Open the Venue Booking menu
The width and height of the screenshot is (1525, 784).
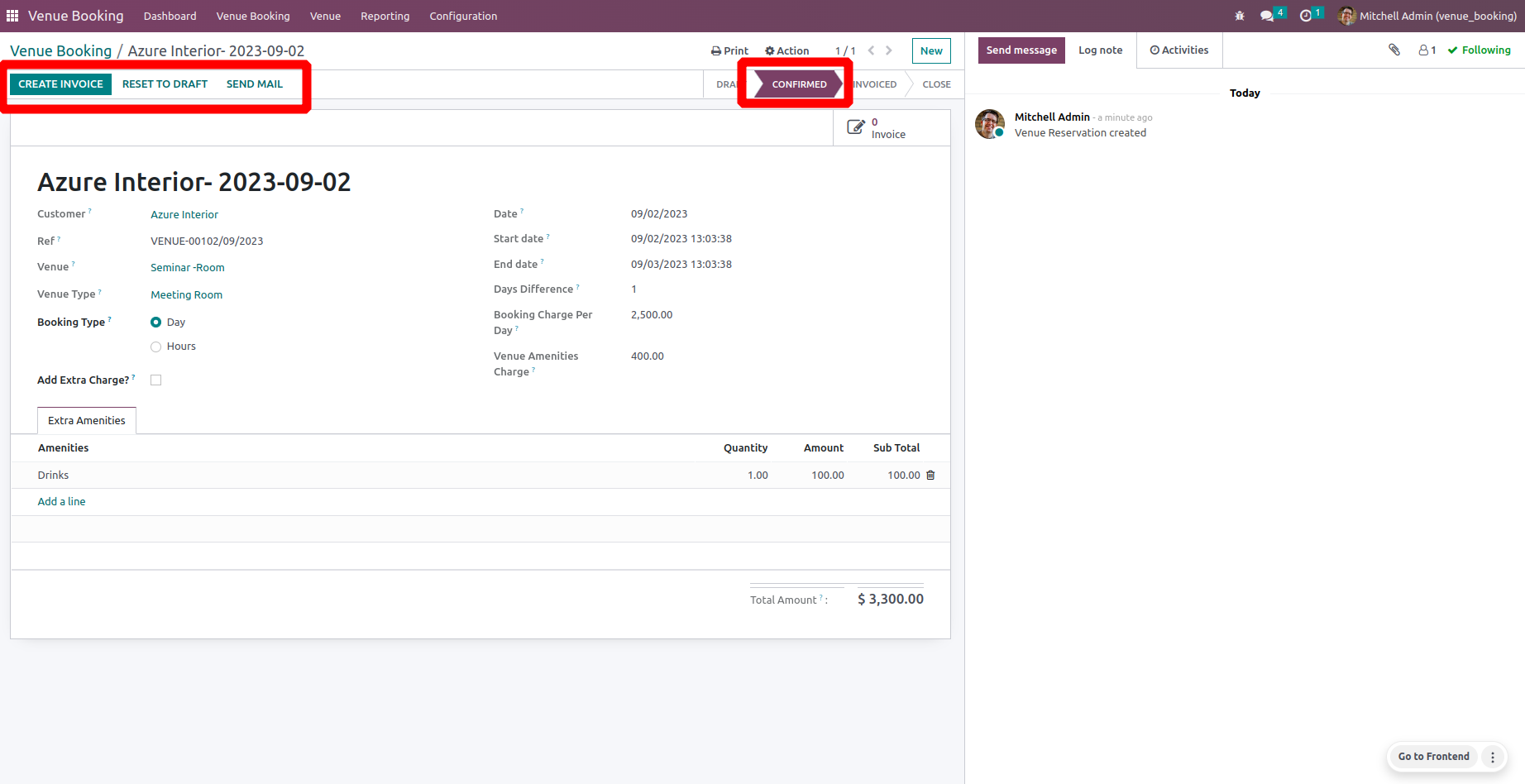253,16
